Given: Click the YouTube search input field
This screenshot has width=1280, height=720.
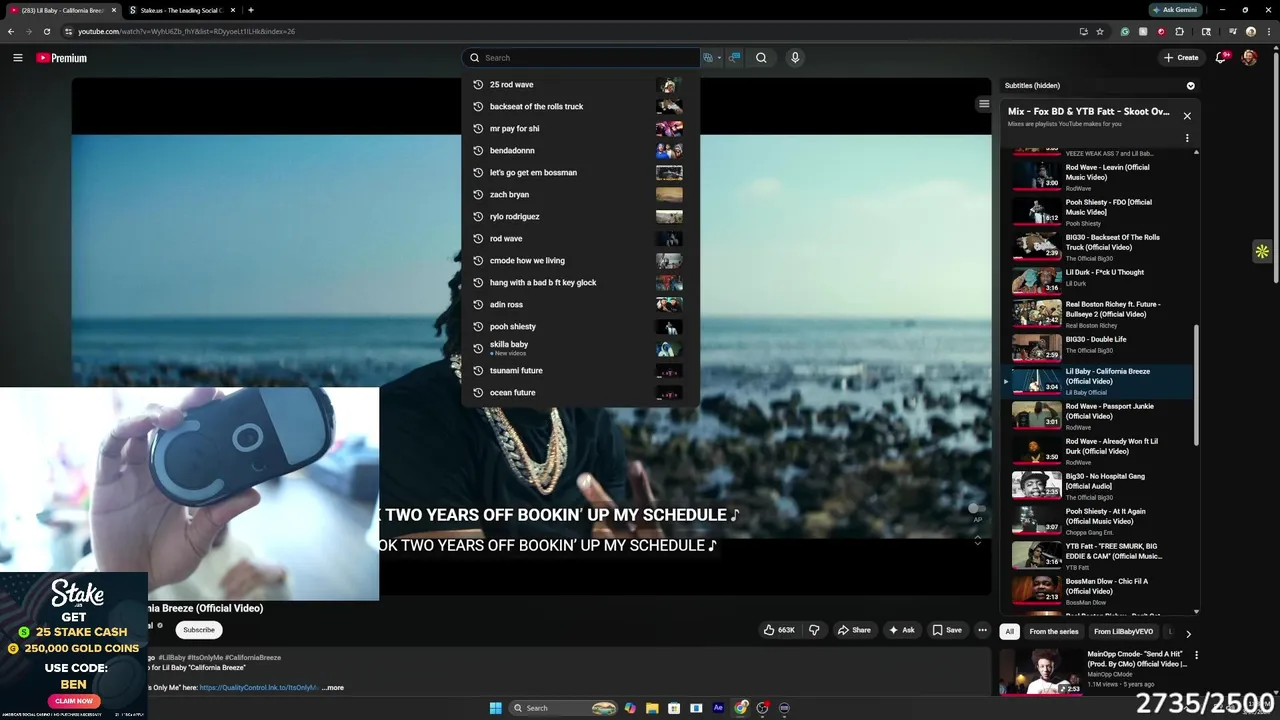Looking at the screenshot, I should pos(580,58).
